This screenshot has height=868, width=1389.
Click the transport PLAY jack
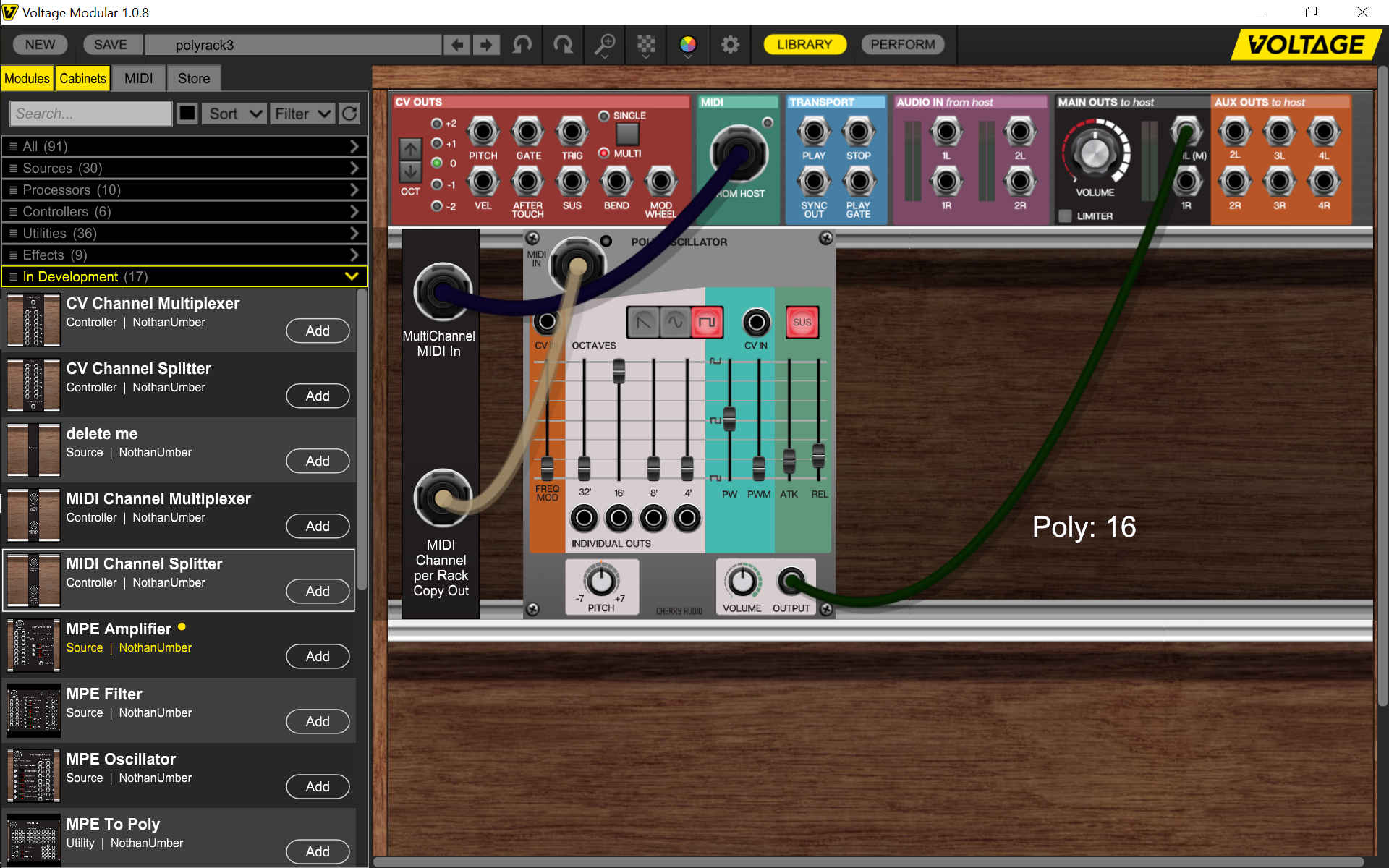[814, 132]
